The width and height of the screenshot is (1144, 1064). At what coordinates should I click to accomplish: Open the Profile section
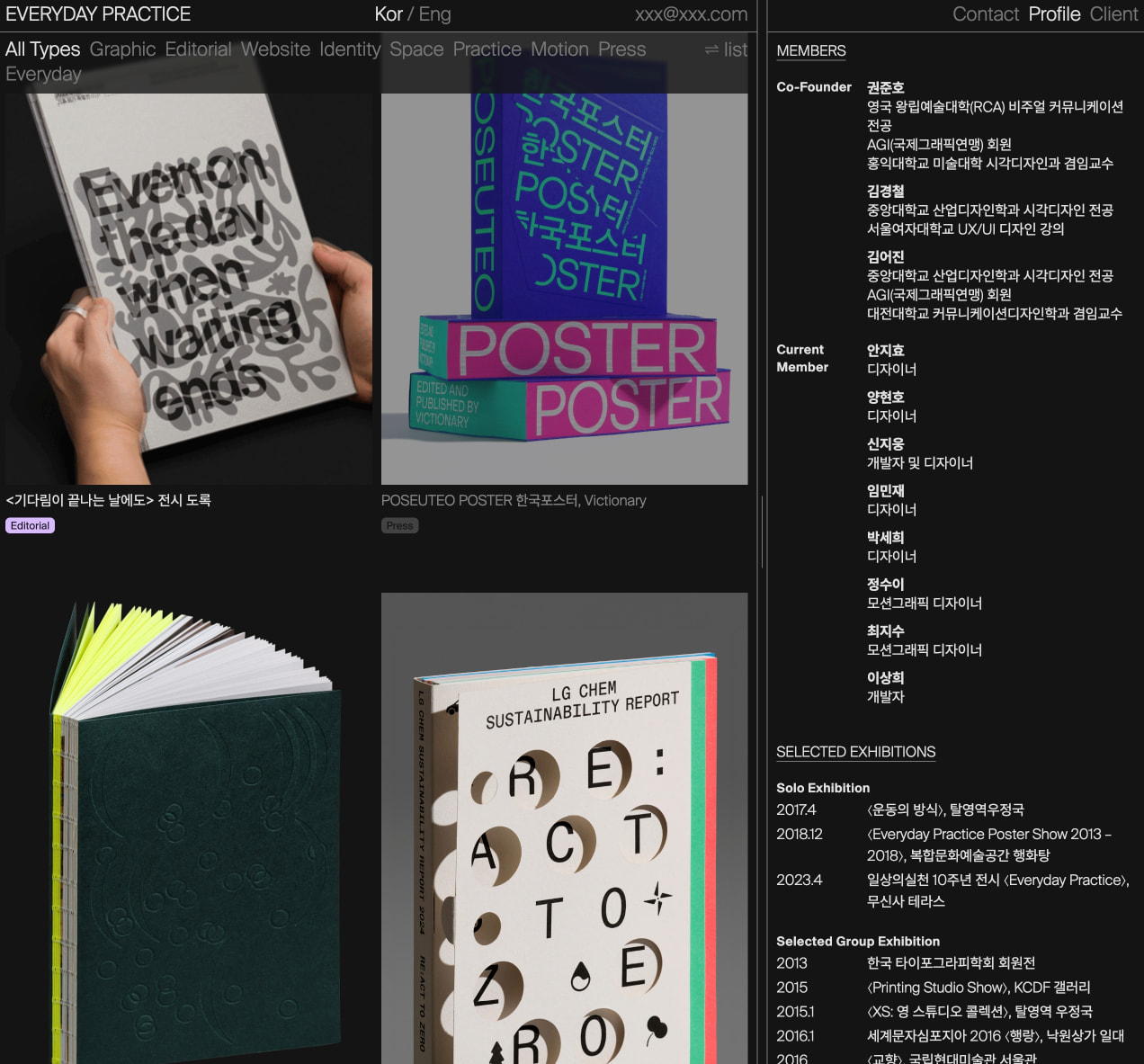[x=1055, y=14]
